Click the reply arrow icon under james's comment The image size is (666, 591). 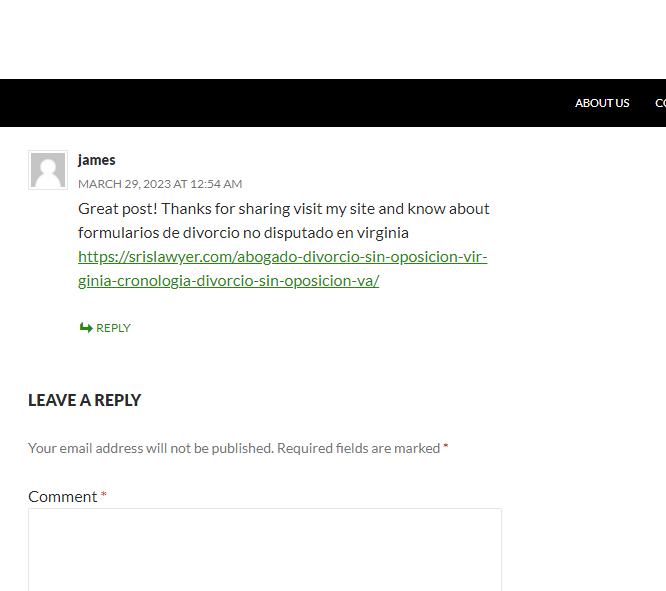[86, 328]
